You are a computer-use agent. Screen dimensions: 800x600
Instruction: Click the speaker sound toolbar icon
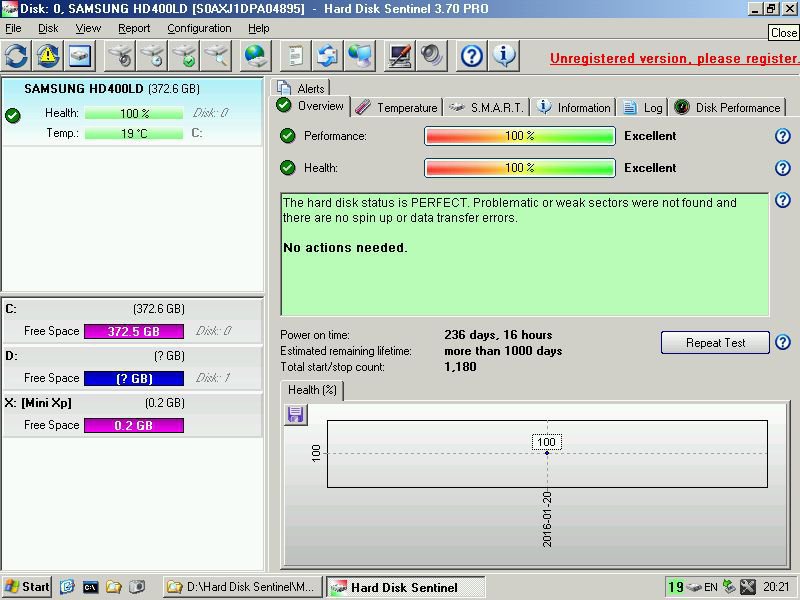(432, 56)
